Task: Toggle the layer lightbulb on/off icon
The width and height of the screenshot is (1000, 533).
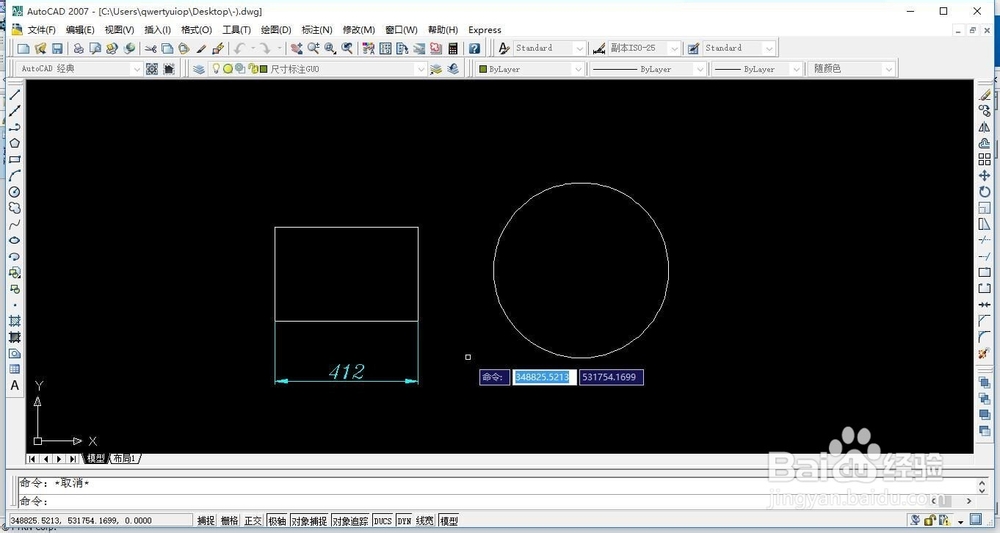Action: [216, 69]
